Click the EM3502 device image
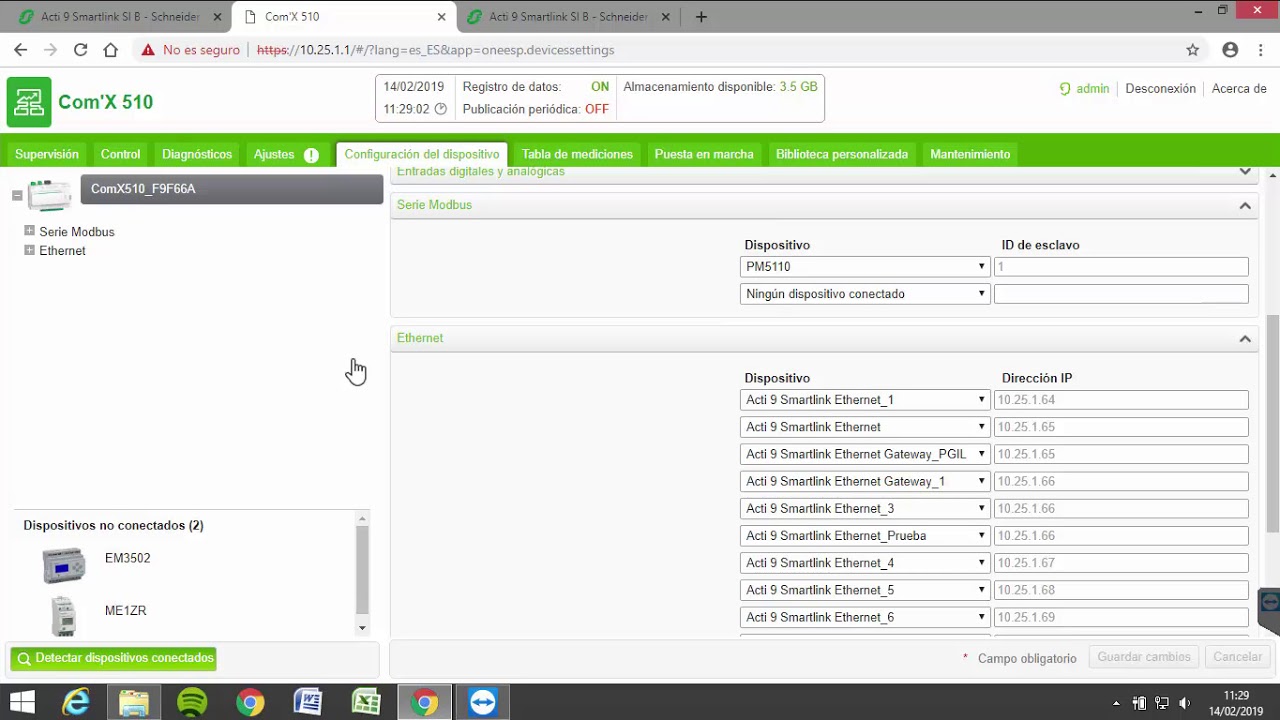This screenshot has height=720, width=1280. 64,566
